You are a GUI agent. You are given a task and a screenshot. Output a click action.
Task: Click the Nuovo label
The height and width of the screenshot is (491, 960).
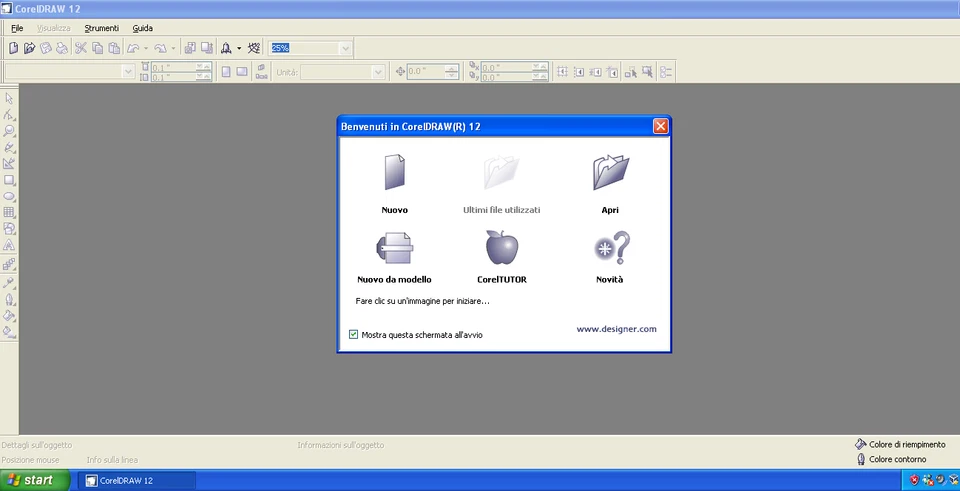(394, 210)
